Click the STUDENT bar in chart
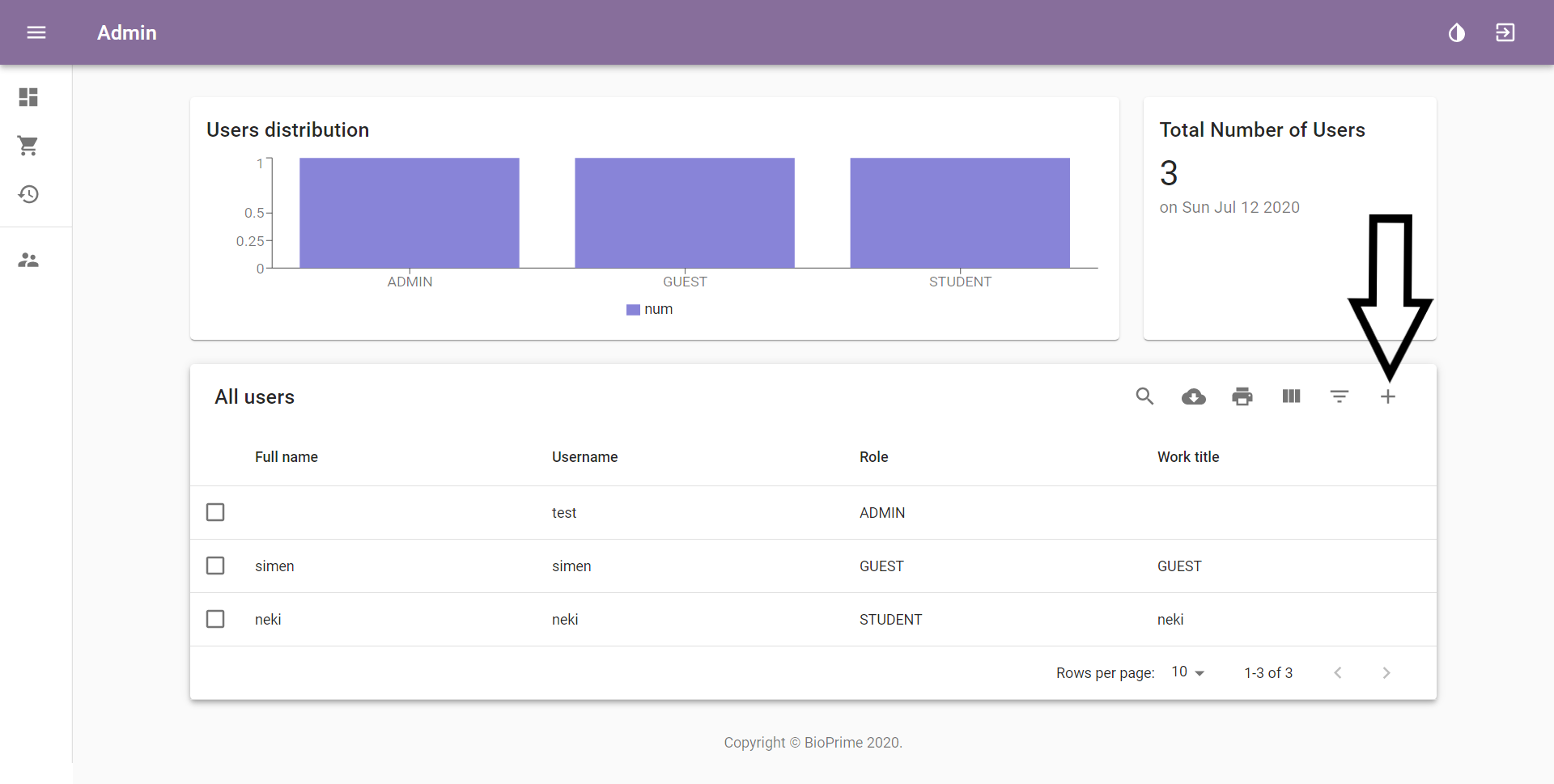The image size is (1554, 784). tap(960, 213)
